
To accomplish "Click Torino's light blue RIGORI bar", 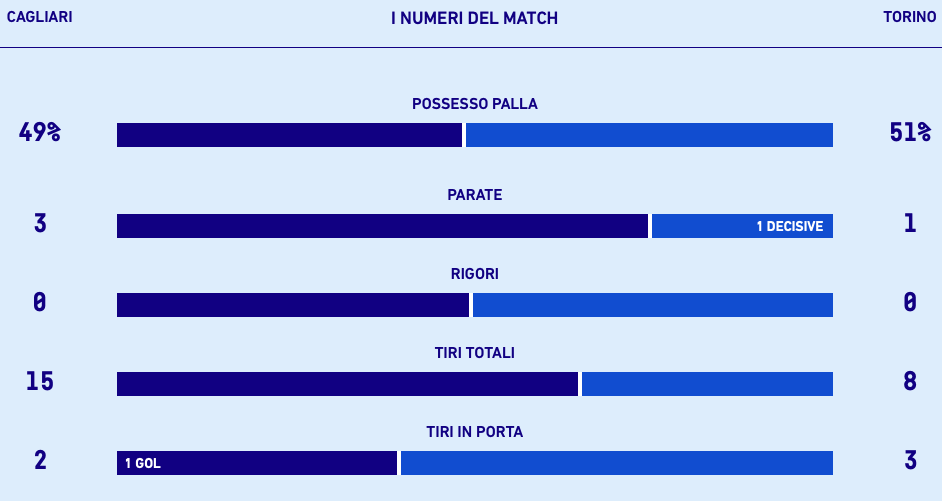I will point(652,305).
